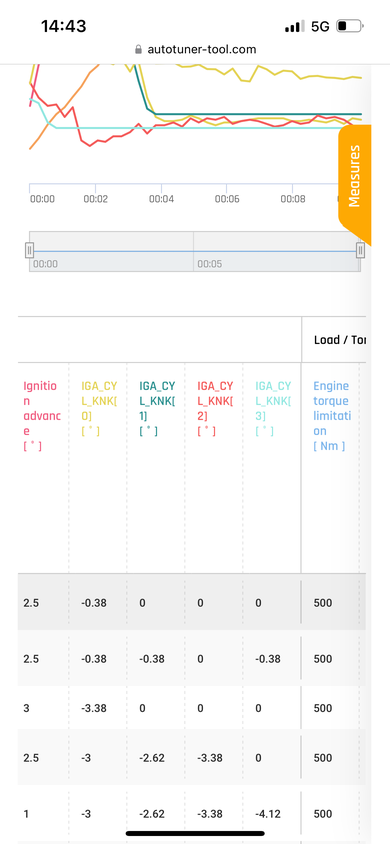Image resolution: width=390 pixels, height=844 pixels.
Task: Select the Engine torque limitation column header
Action: click(331, 416)
